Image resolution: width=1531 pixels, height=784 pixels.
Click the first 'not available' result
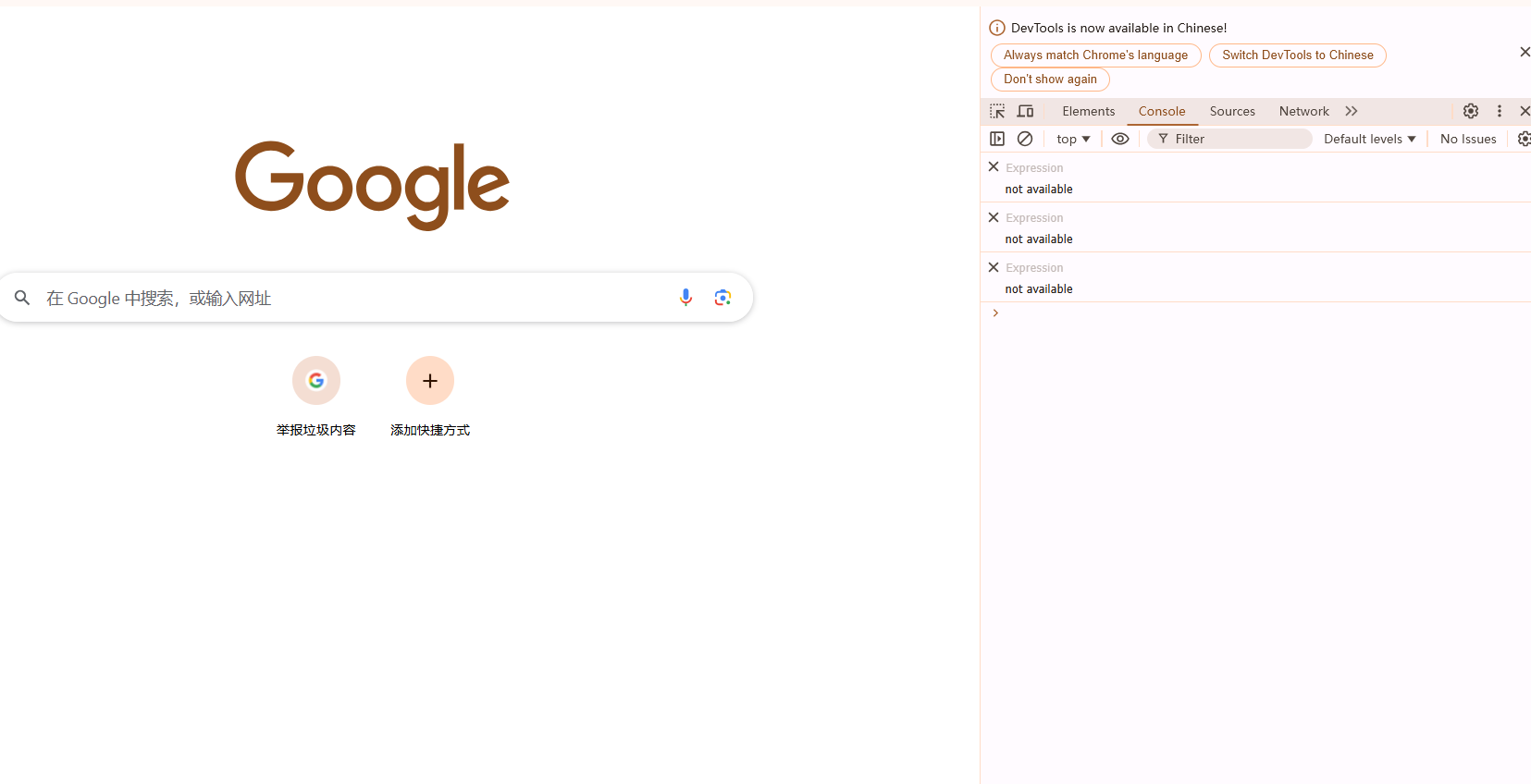[1039, 189]
